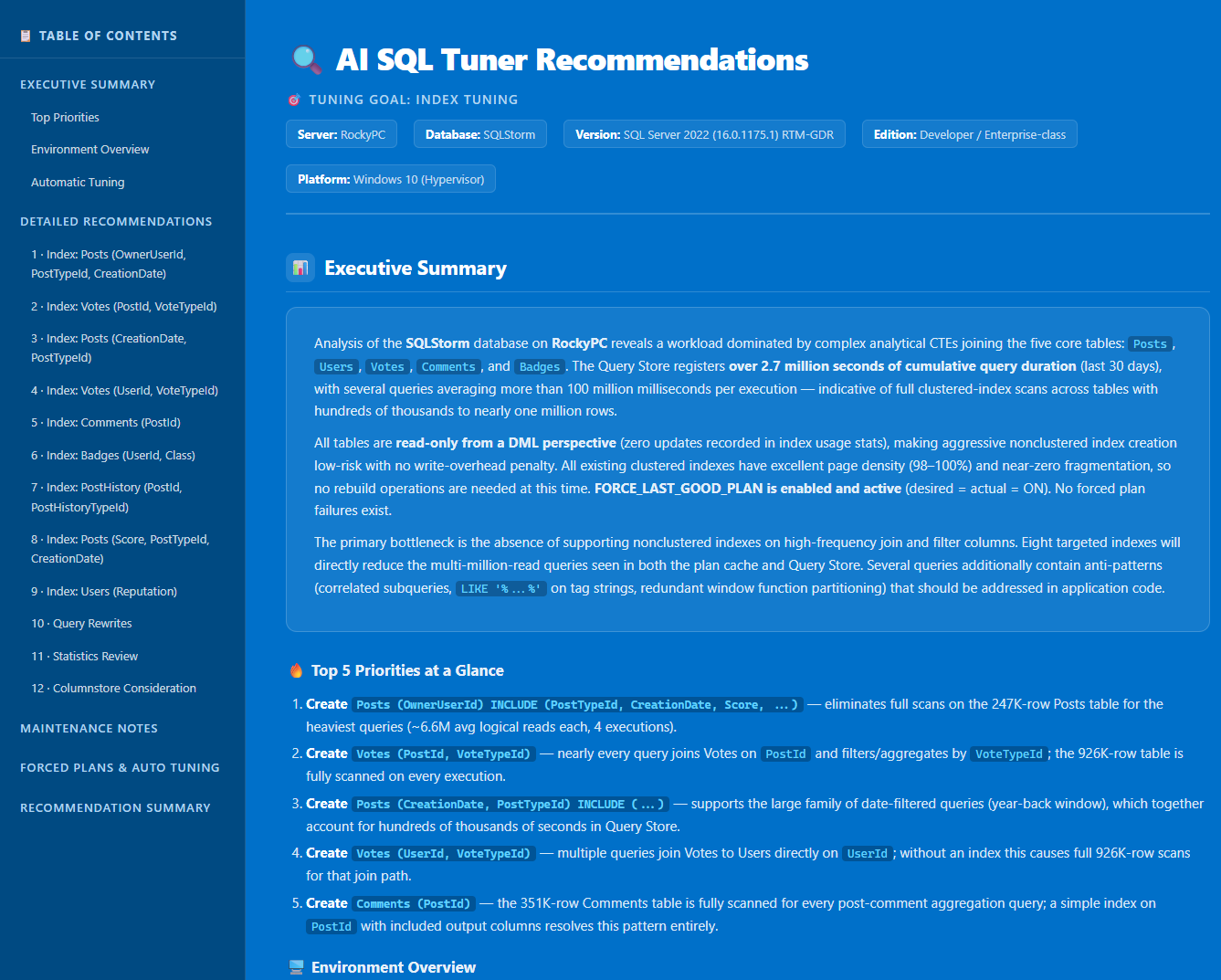
Task: Open the Forced Plans & Auto Tuning section
Action: coord(120,767)
